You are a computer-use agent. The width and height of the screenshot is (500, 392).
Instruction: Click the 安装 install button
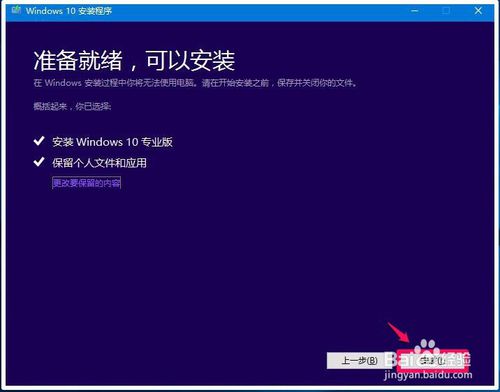pos(433,360)
